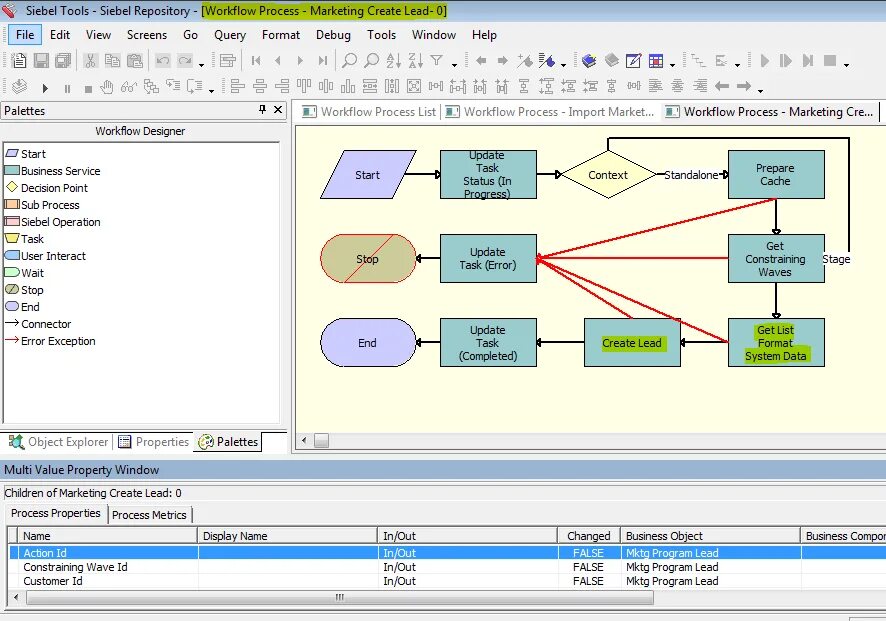
Task: Switch to Workflow Process - Import Market tab
Action: coord(550,112)
